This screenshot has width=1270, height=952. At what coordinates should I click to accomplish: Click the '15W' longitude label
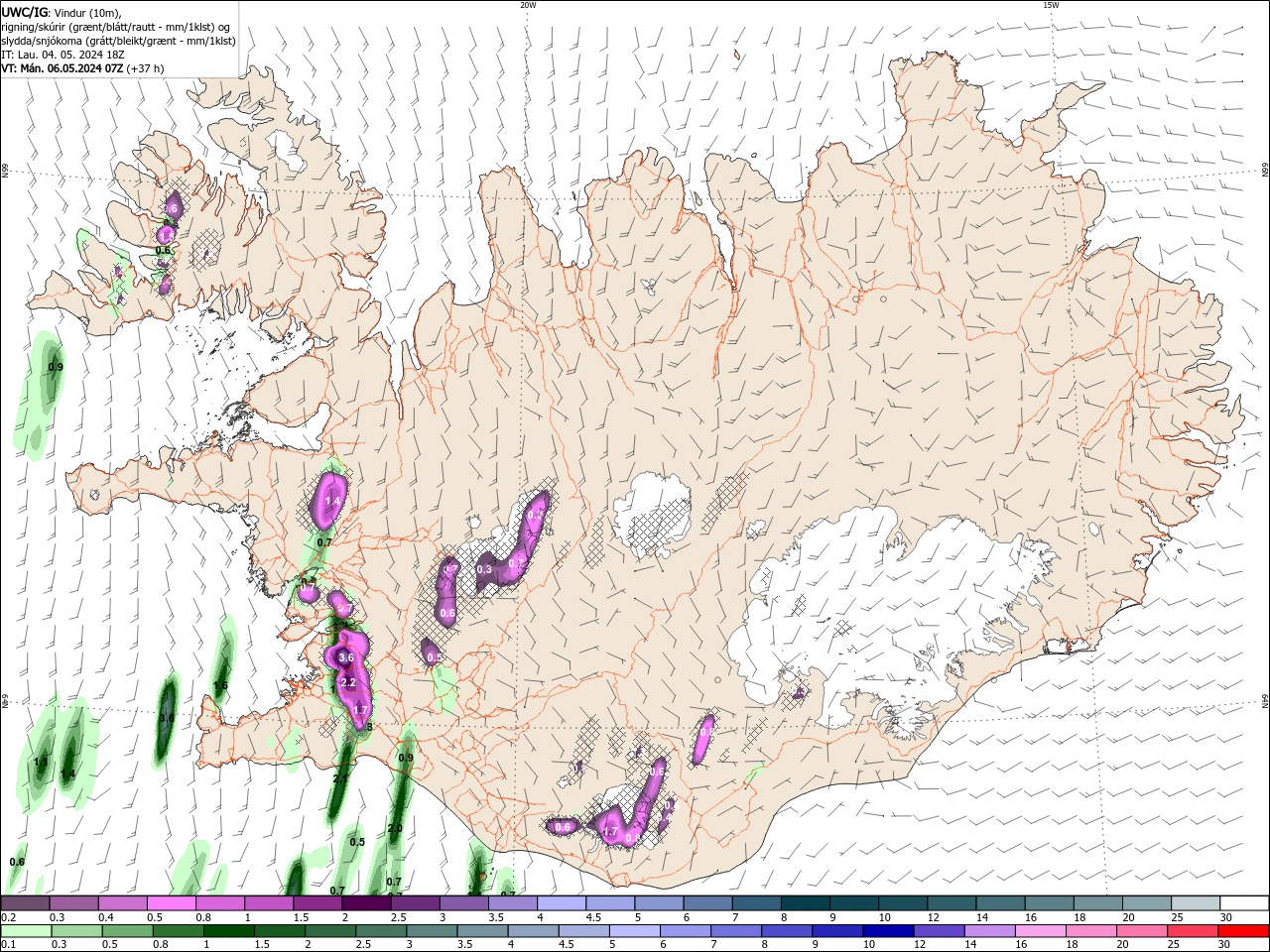[1051, 5]
